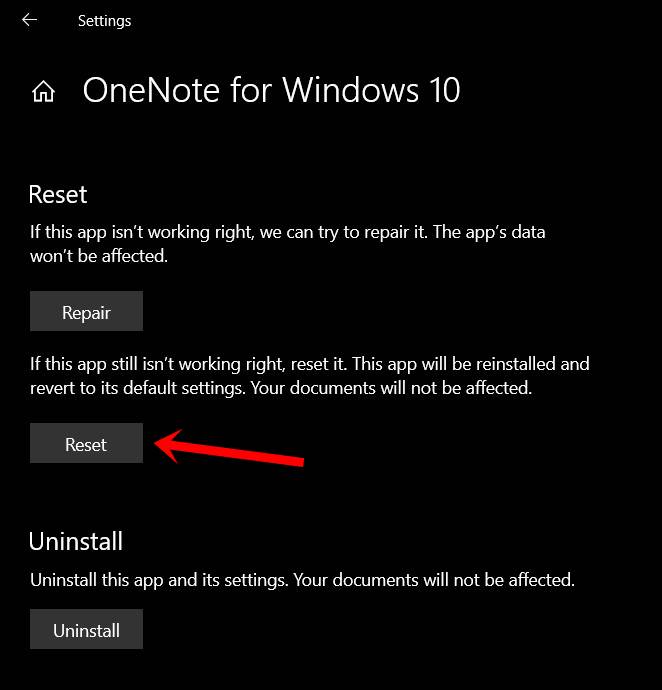Viewport: 662px width, 690px height.
Task: Open the Settings home icon
Action: click(x=43, y=92)
